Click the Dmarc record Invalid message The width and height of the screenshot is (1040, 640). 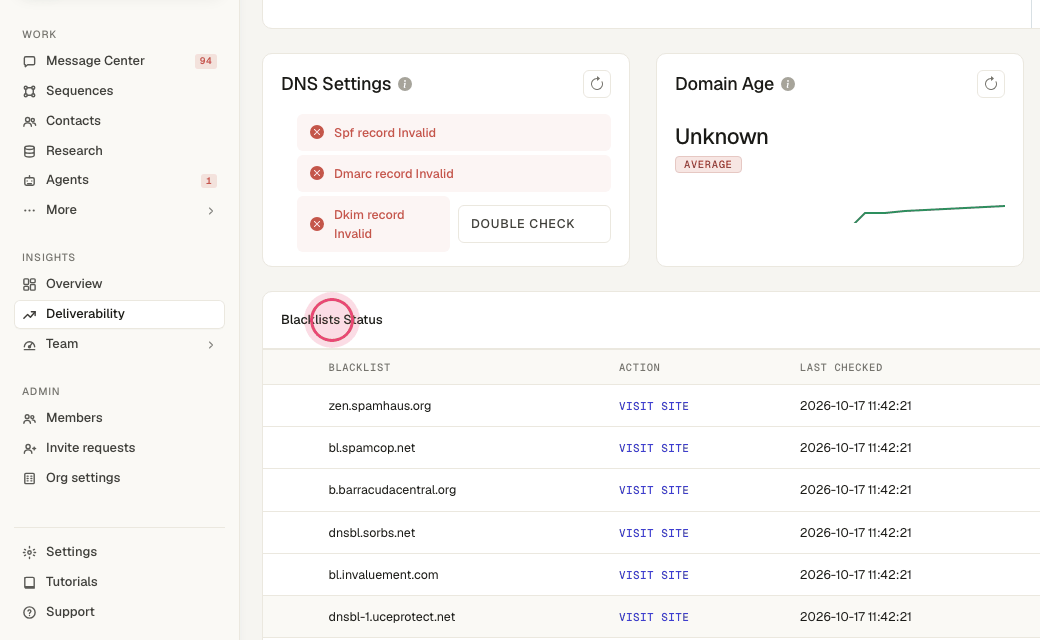click(x=454, y=174)
